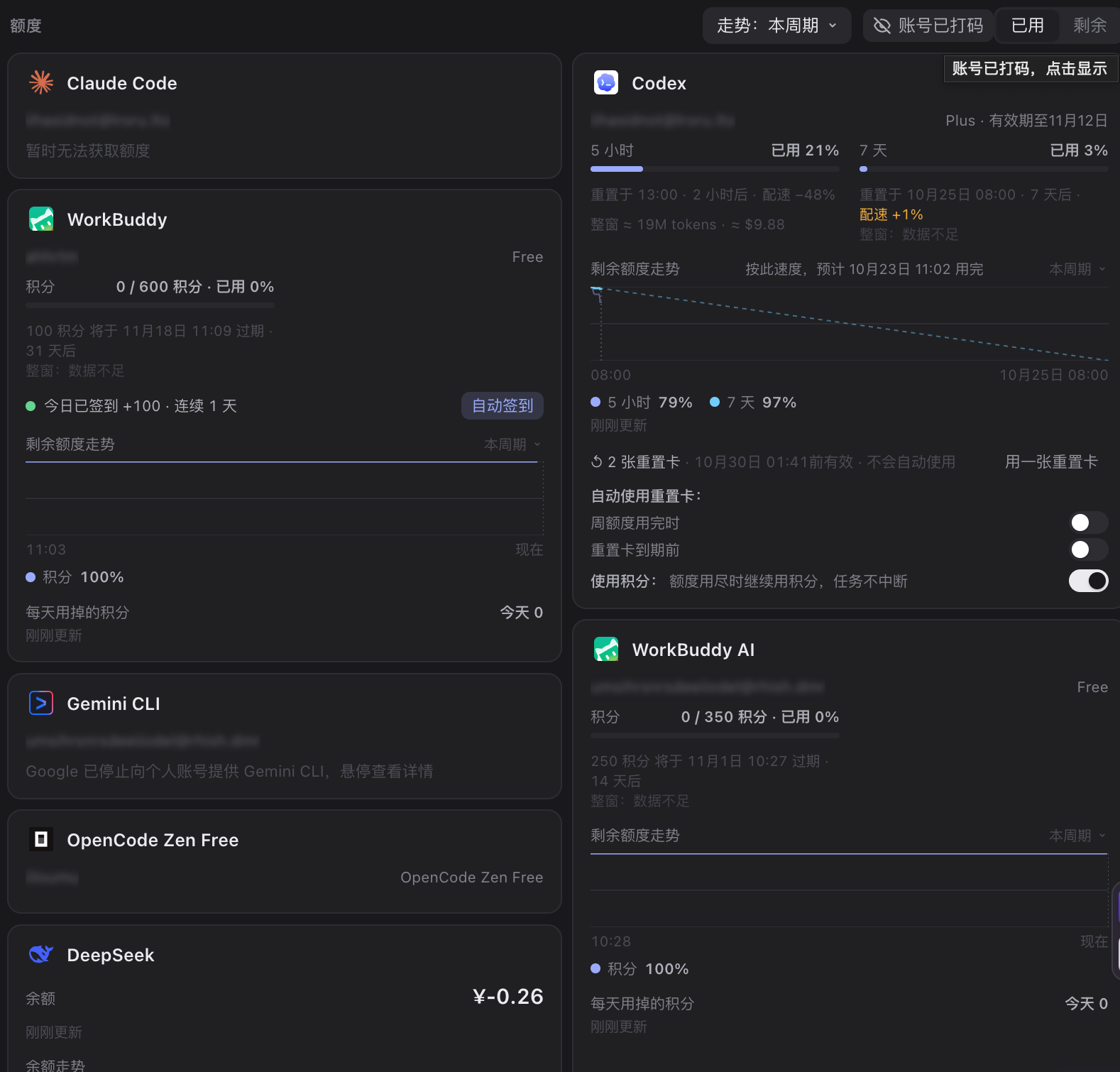
Task: Click the Gemini CLI discontinued notice text
Action: pos(229,771)
